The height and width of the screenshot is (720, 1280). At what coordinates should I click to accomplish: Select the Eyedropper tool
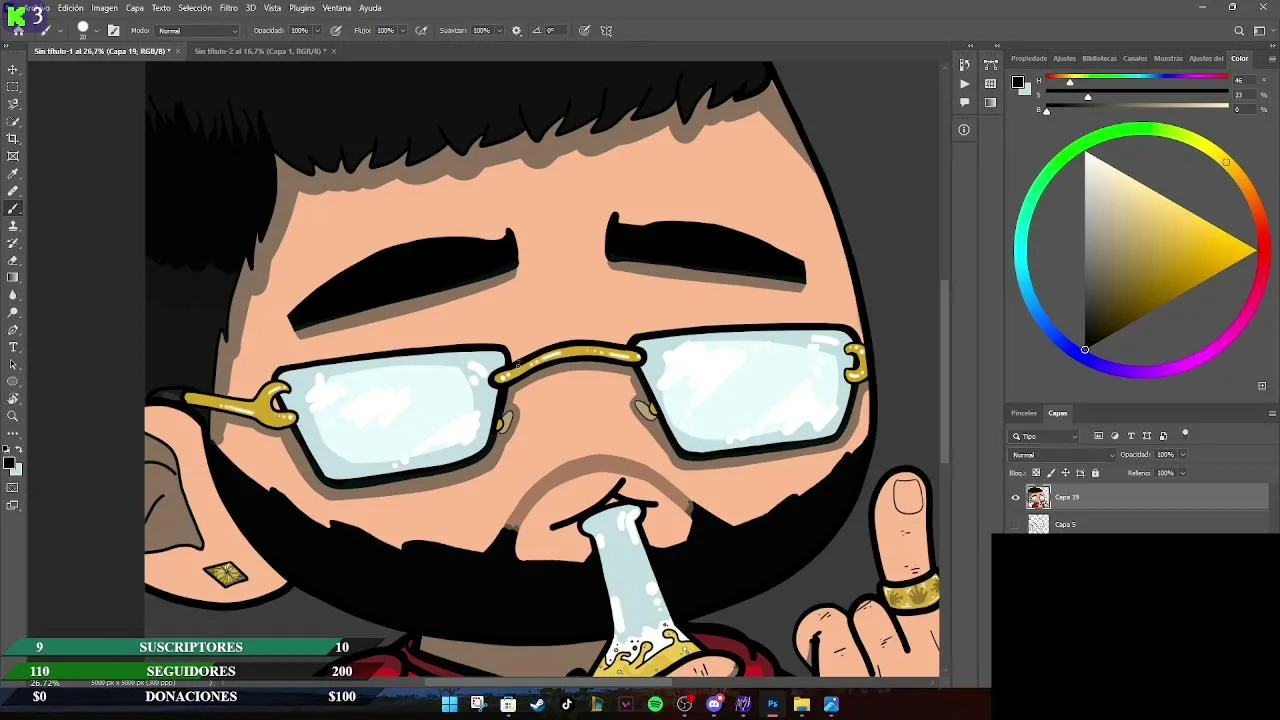coord(13,174)
